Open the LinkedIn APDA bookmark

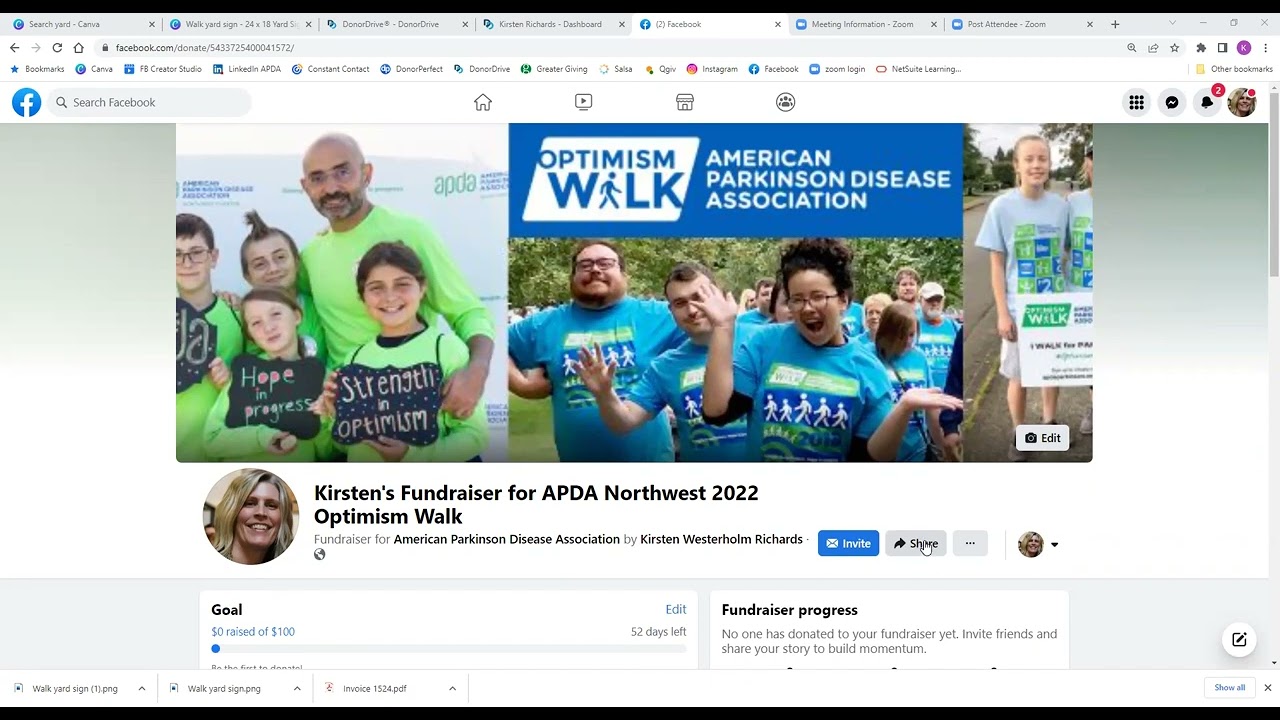[247, 69]
